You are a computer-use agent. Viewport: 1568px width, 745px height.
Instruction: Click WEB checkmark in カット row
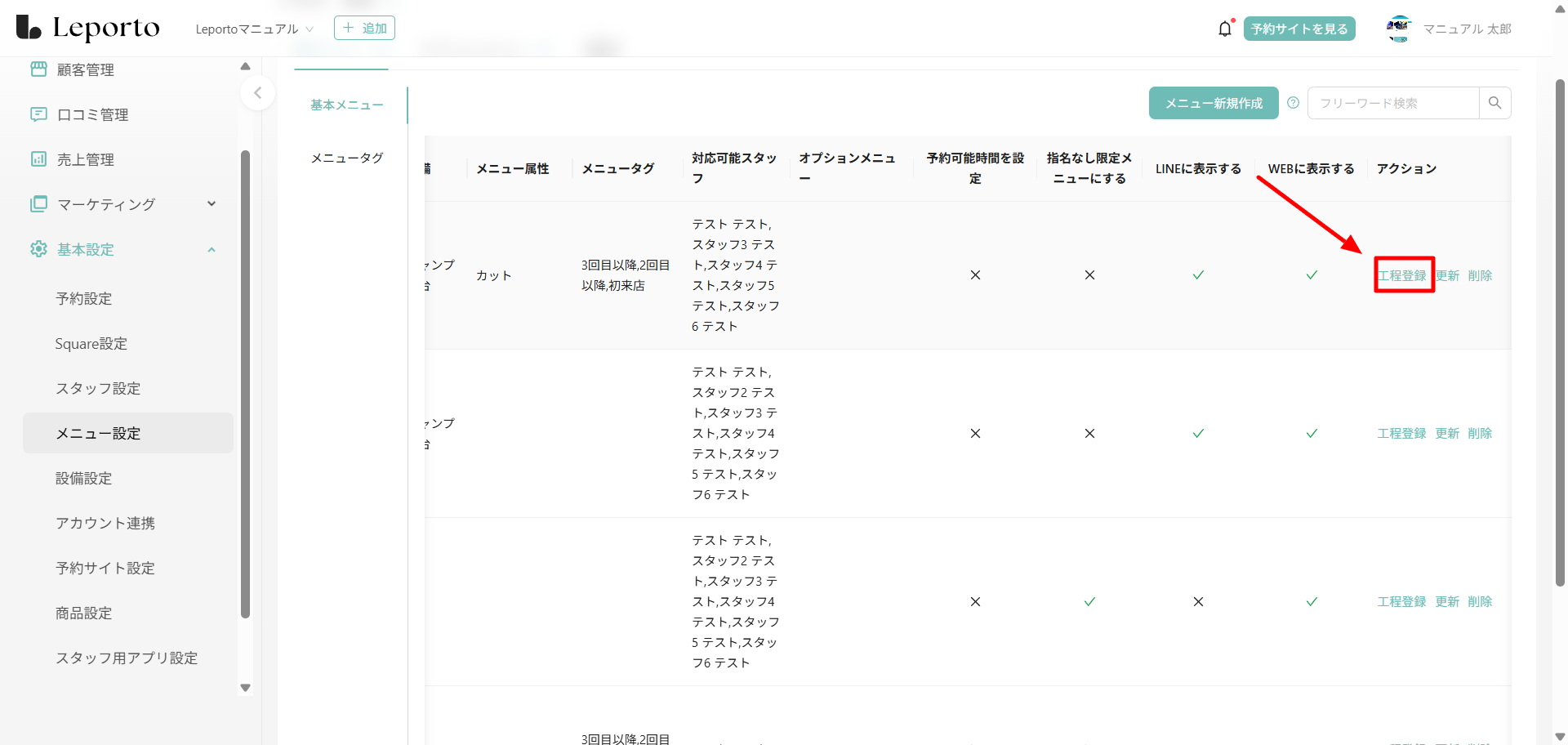pos(1312,275)
